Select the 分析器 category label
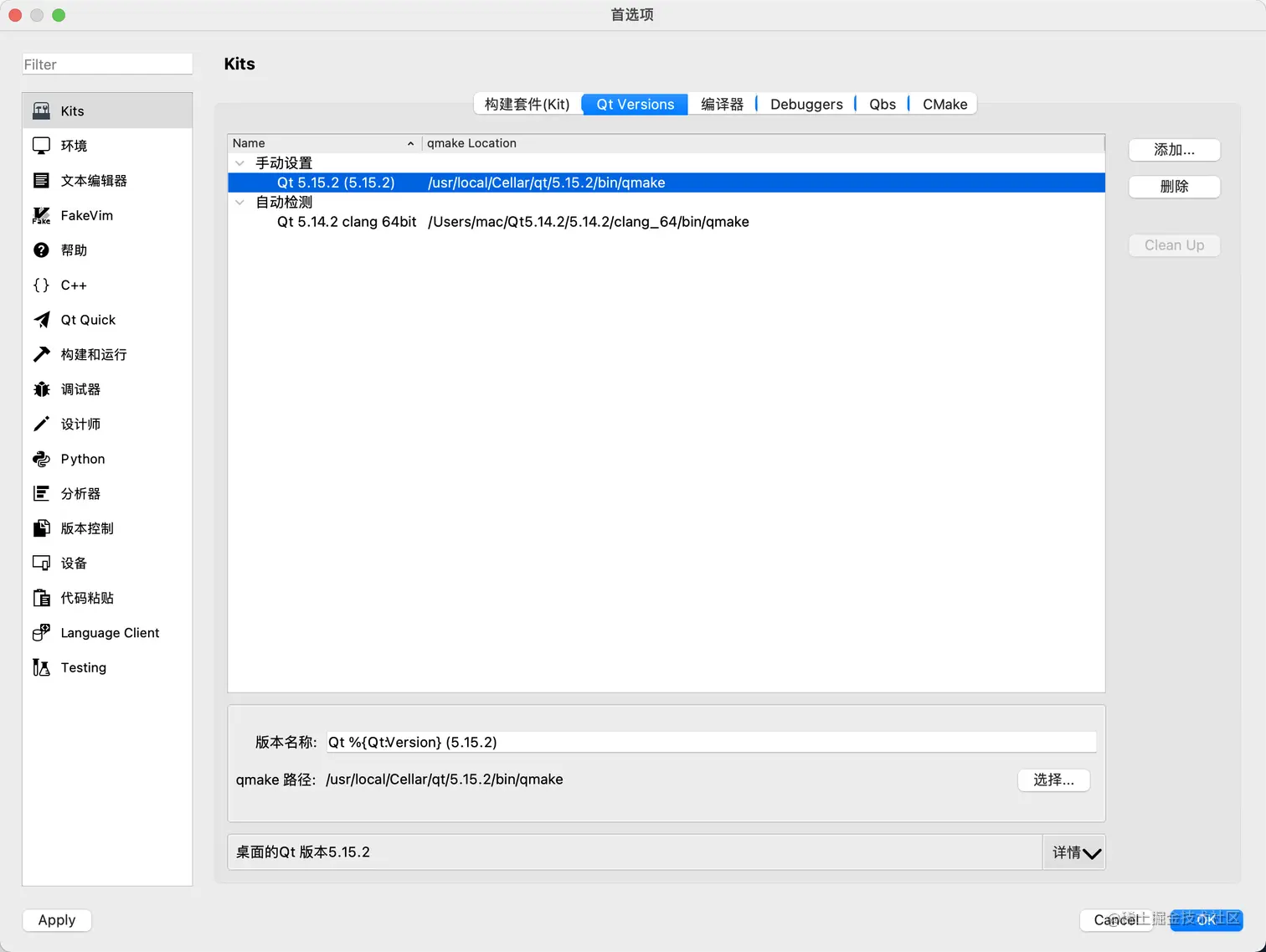This screenshot has height=952, width=1266. pyautogui.click(x=80, y=493)
